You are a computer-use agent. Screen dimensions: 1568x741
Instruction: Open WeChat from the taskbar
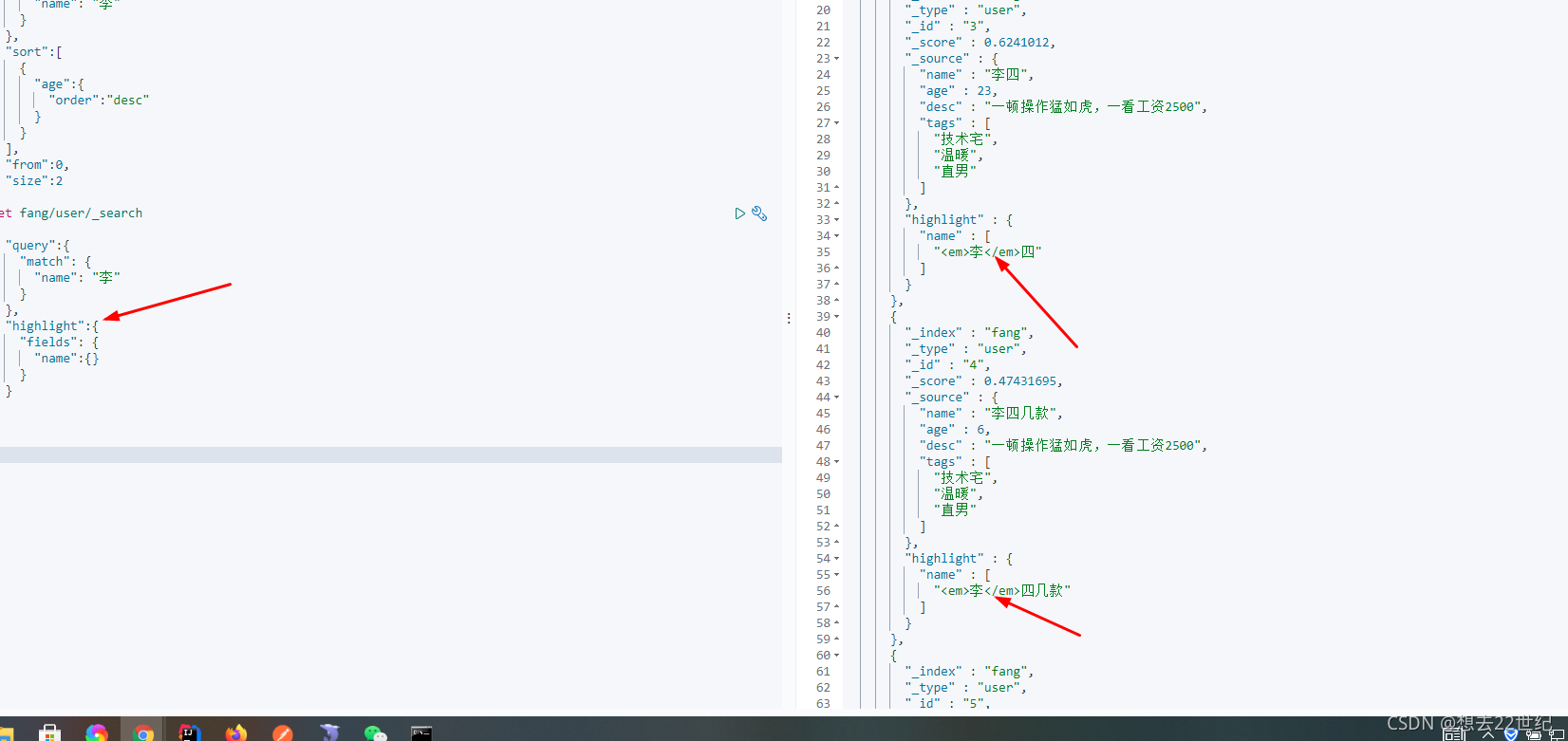coord(376,733)
